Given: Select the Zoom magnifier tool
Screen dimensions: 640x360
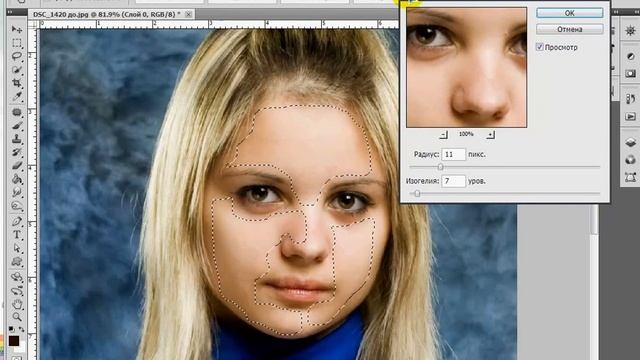Looking at the screenshot, I should click(x=17, y=317).
